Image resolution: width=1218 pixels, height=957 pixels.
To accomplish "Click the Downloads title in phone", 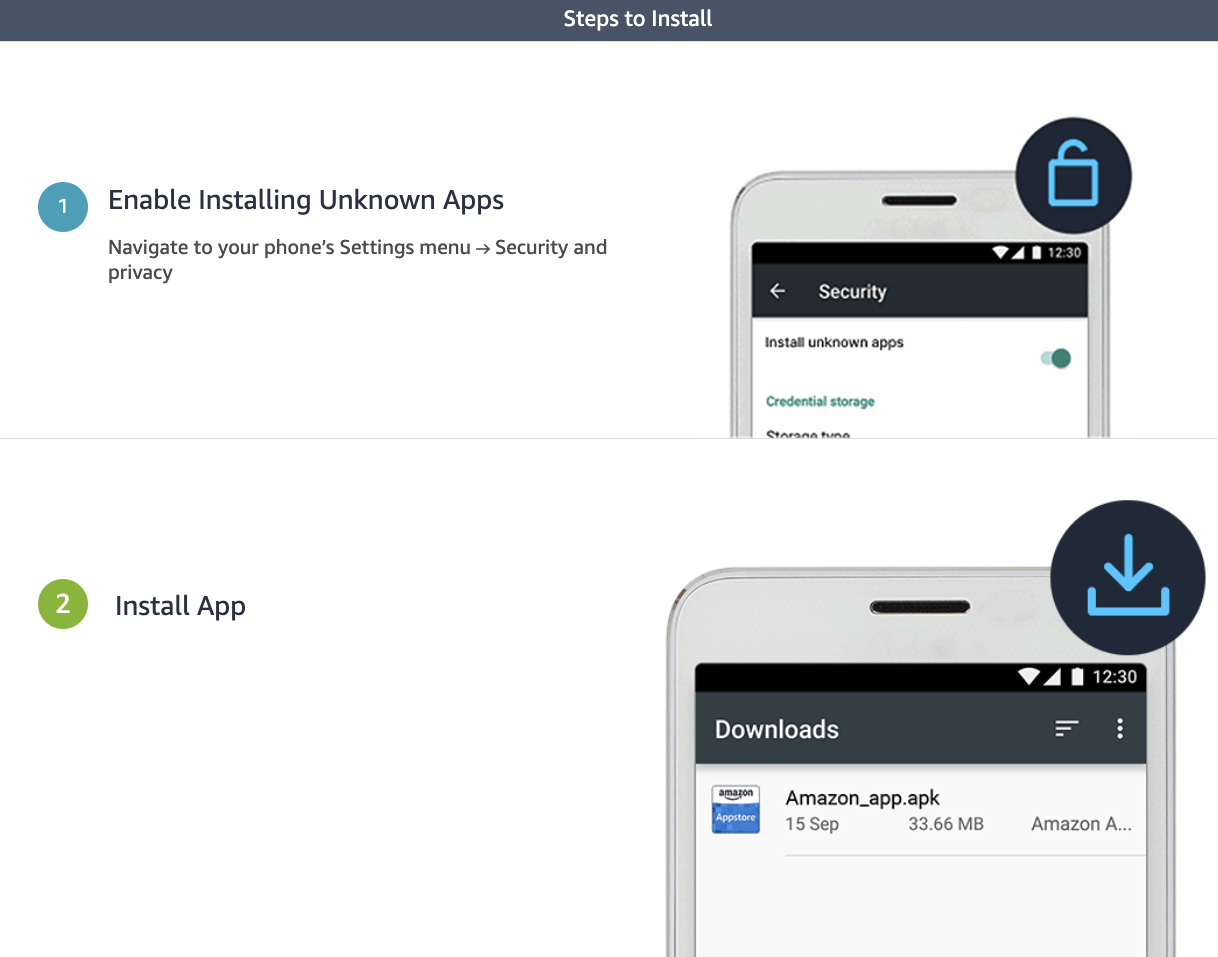I will click(x=777, y=729).
